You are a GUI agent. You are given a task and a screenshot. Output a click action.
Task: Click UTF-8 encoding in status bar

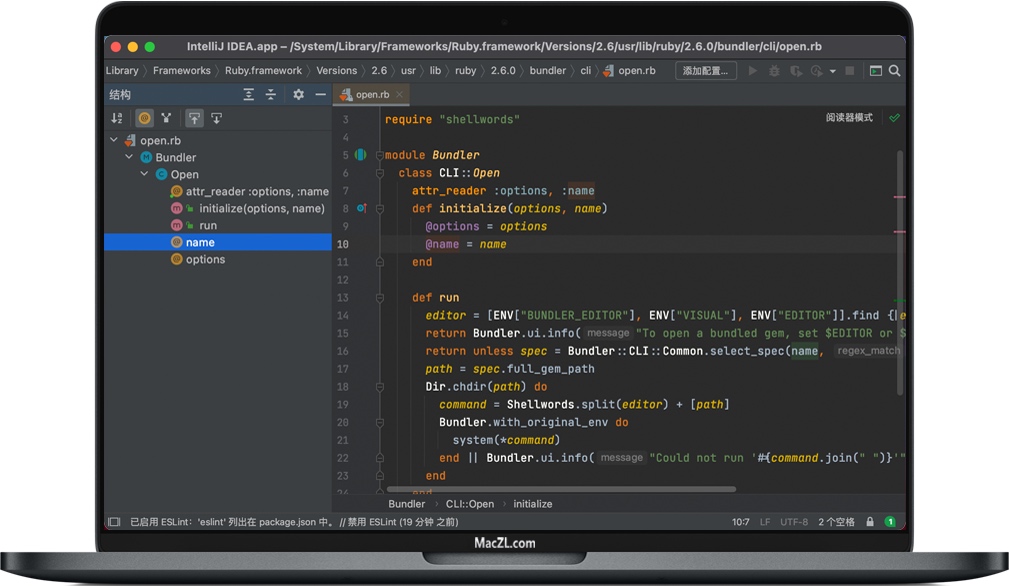click(x=795, y=521)
